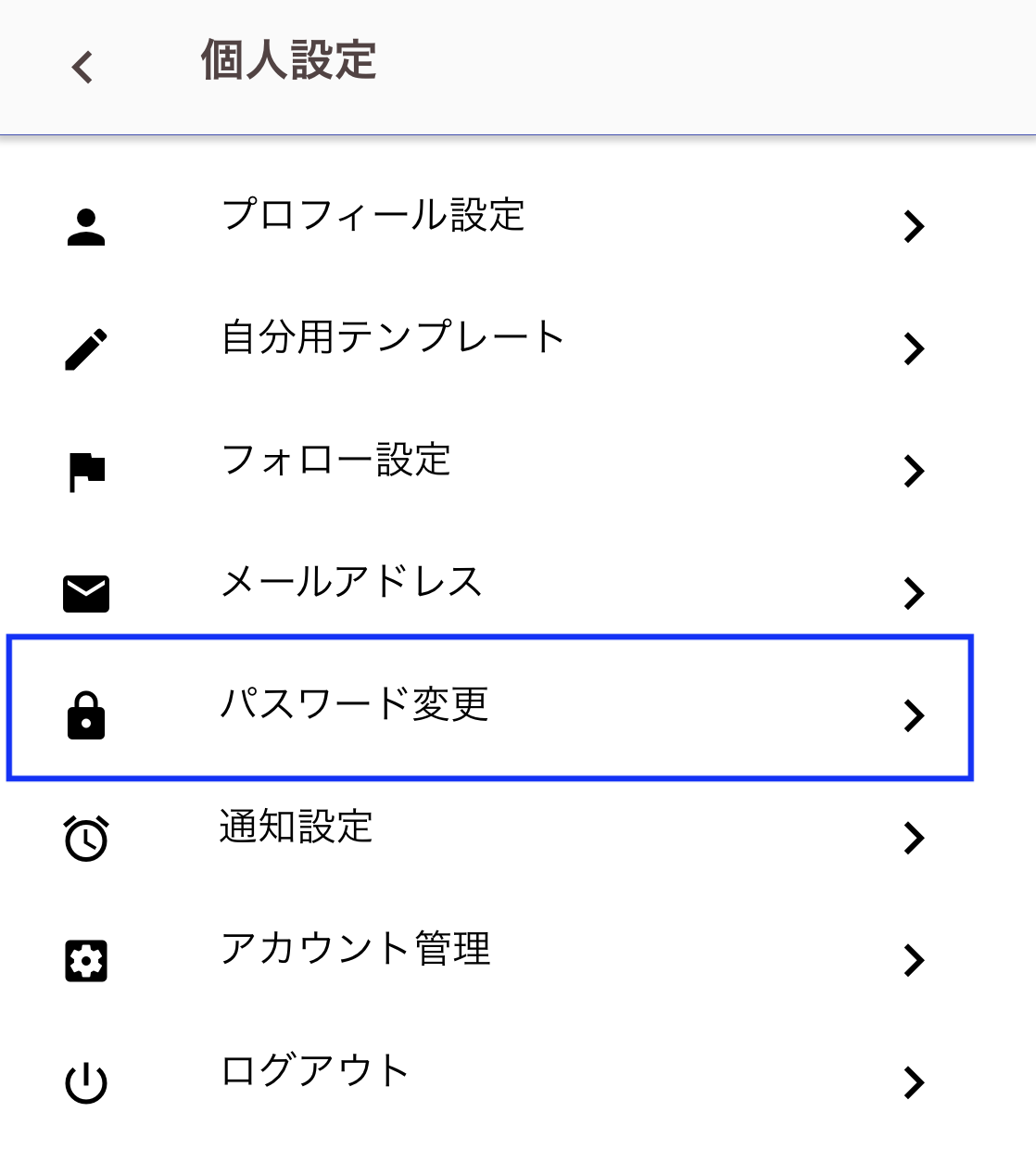
Task: Click the chevron beside 通知設定
Action: tap(914, 838)
